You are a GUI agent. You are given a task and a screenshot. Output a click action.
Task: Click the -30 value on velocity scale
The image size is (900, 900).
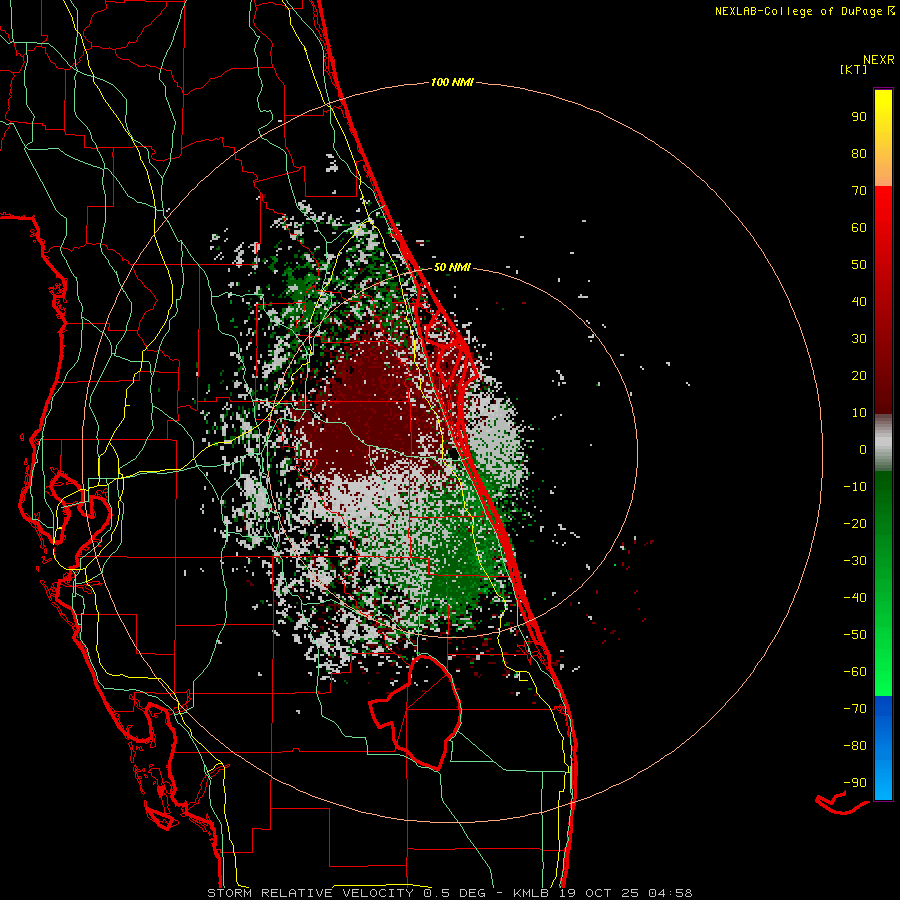point(855,561)
